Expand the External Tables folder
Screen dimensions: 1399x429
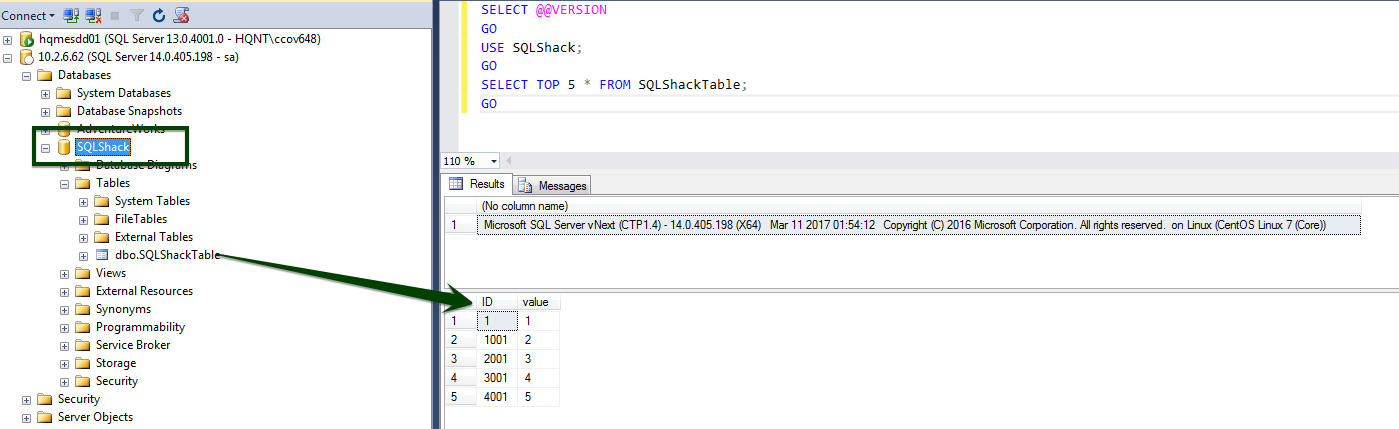(84, 237)
